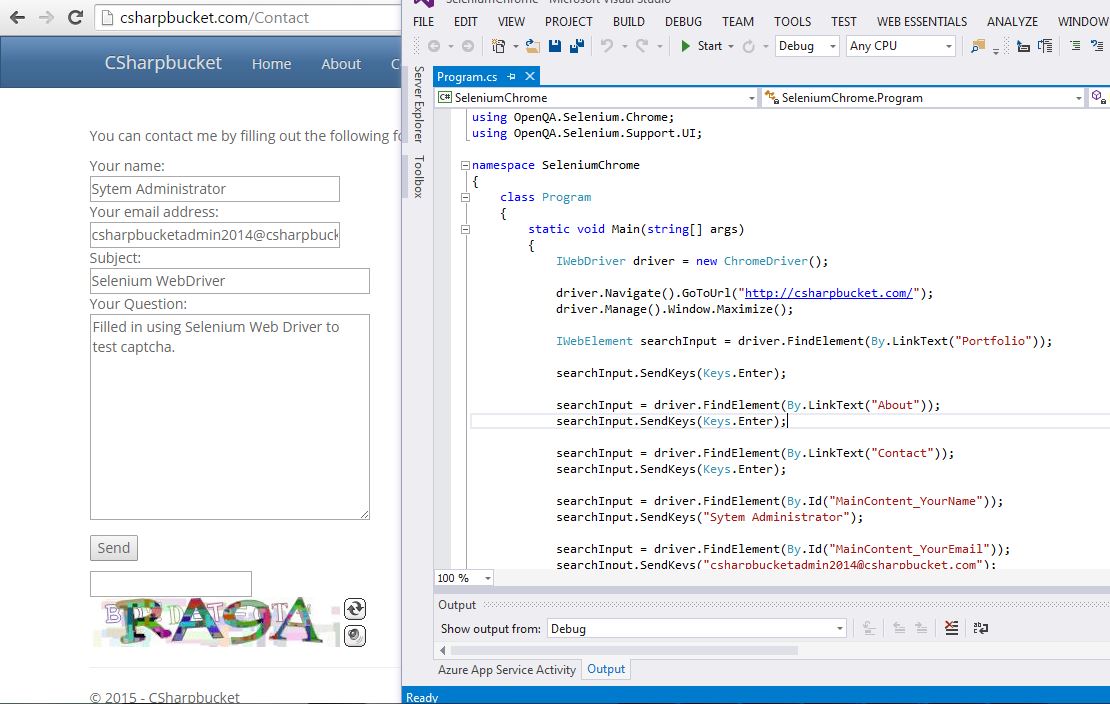This screenshot has height=704, width=1110.
Task: Collapse the namespace SeleniumChrome code region
Action: pyautogui.click(x=465, y=165)
